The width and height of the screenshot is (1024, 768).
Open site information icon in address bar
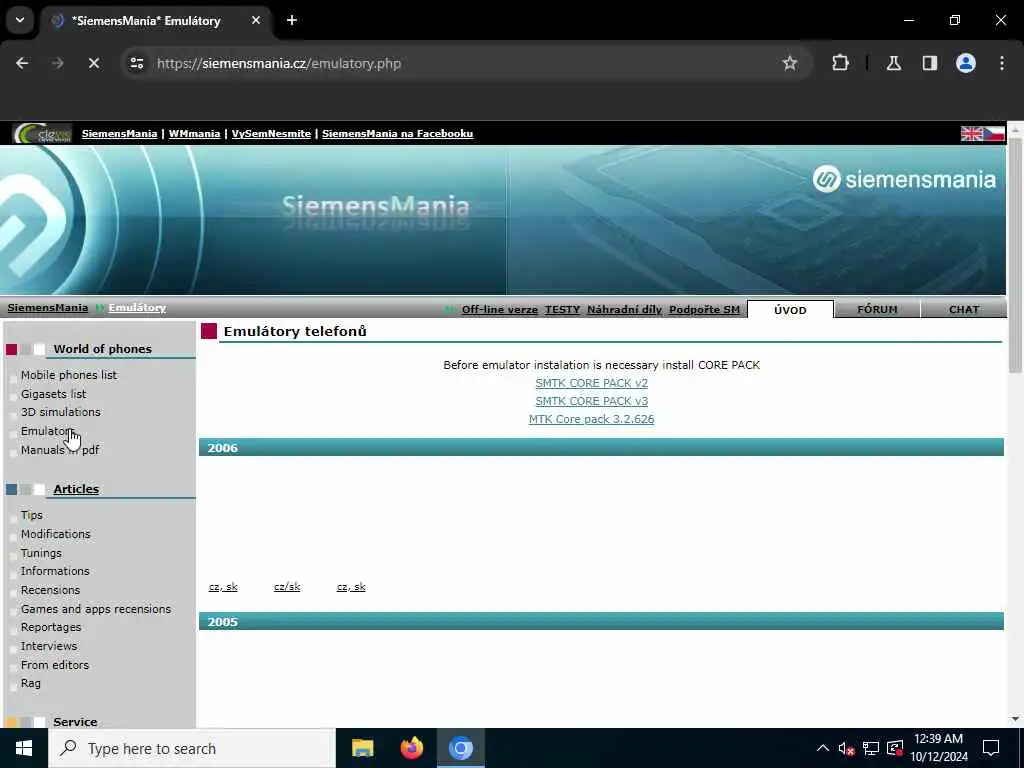[136, 63]
